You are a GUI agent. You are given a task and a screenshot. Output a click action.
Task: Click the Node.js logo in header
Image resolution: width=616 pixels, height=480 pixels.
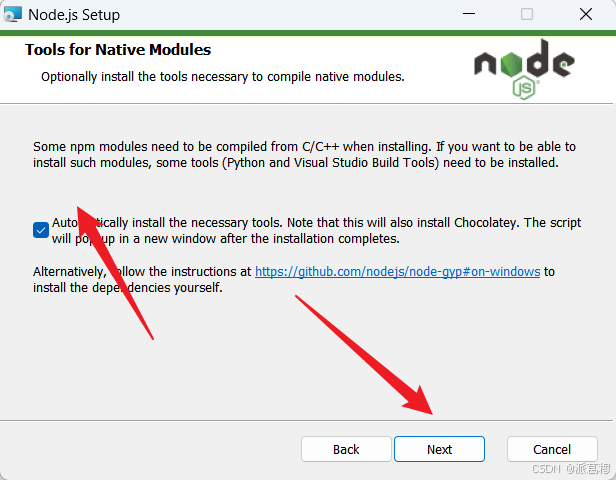click(524, 69)
